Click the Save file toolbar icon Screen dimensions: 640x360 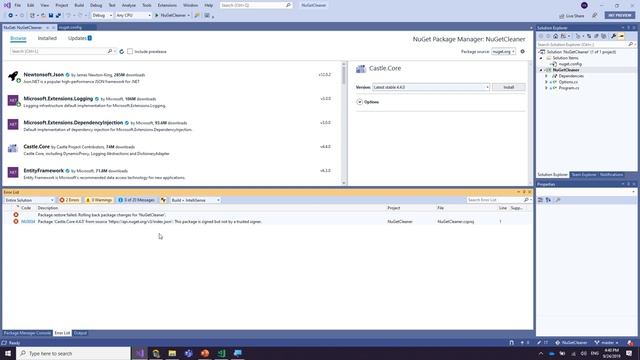(x=51, y=16)
